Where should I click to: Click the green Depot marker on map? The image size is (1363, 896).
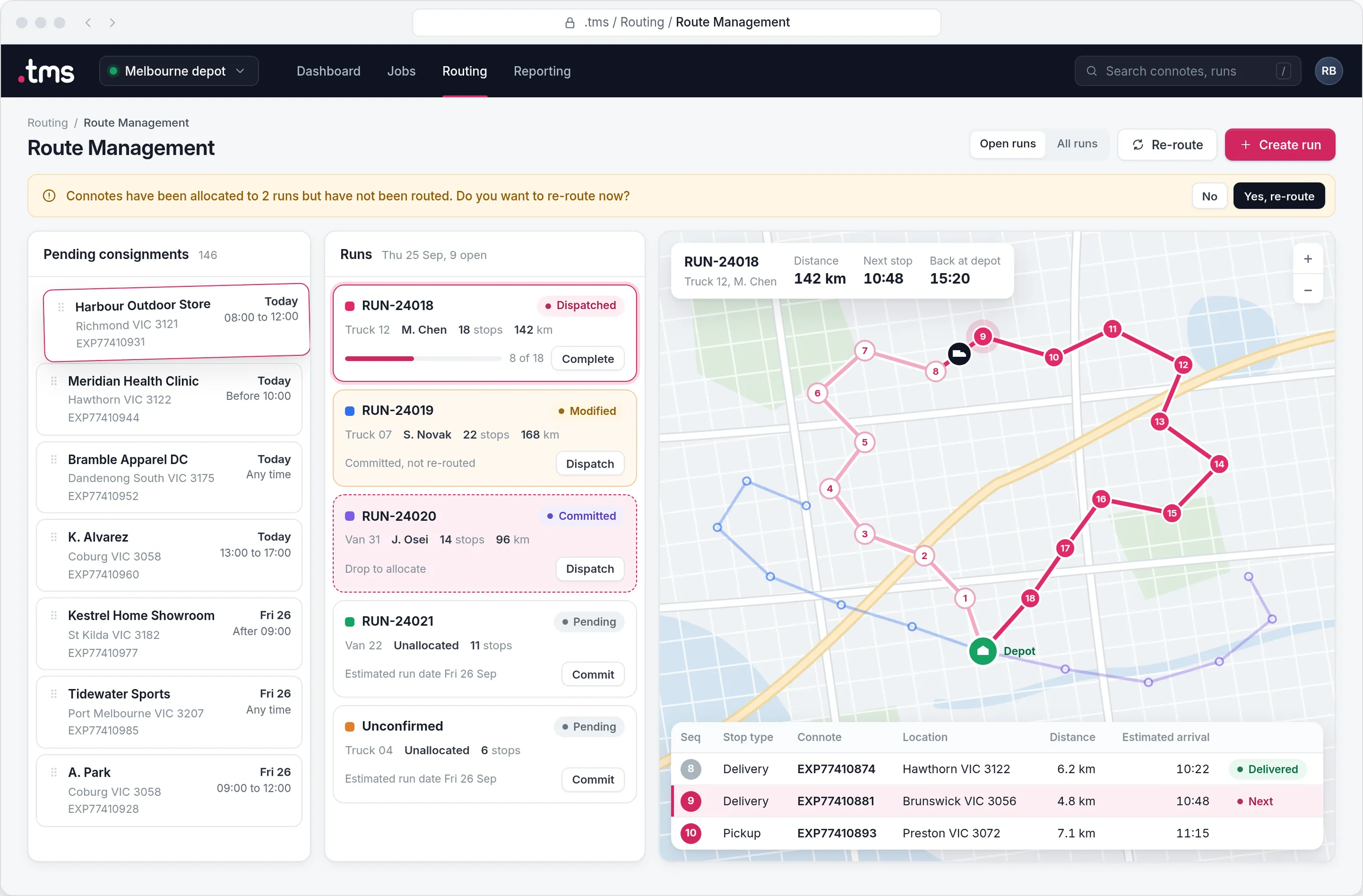983,651
